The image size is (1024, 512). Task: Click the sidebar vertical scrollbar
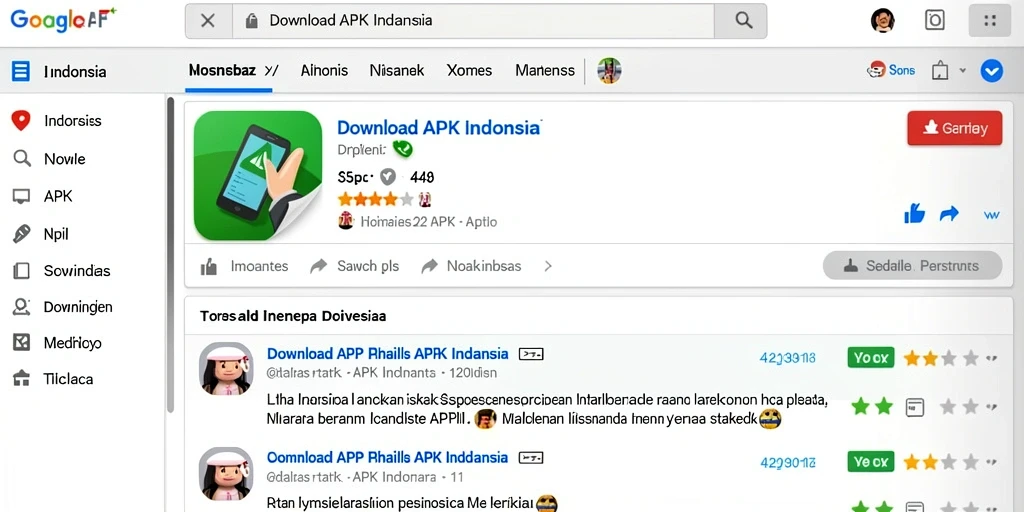pos(170,255)
